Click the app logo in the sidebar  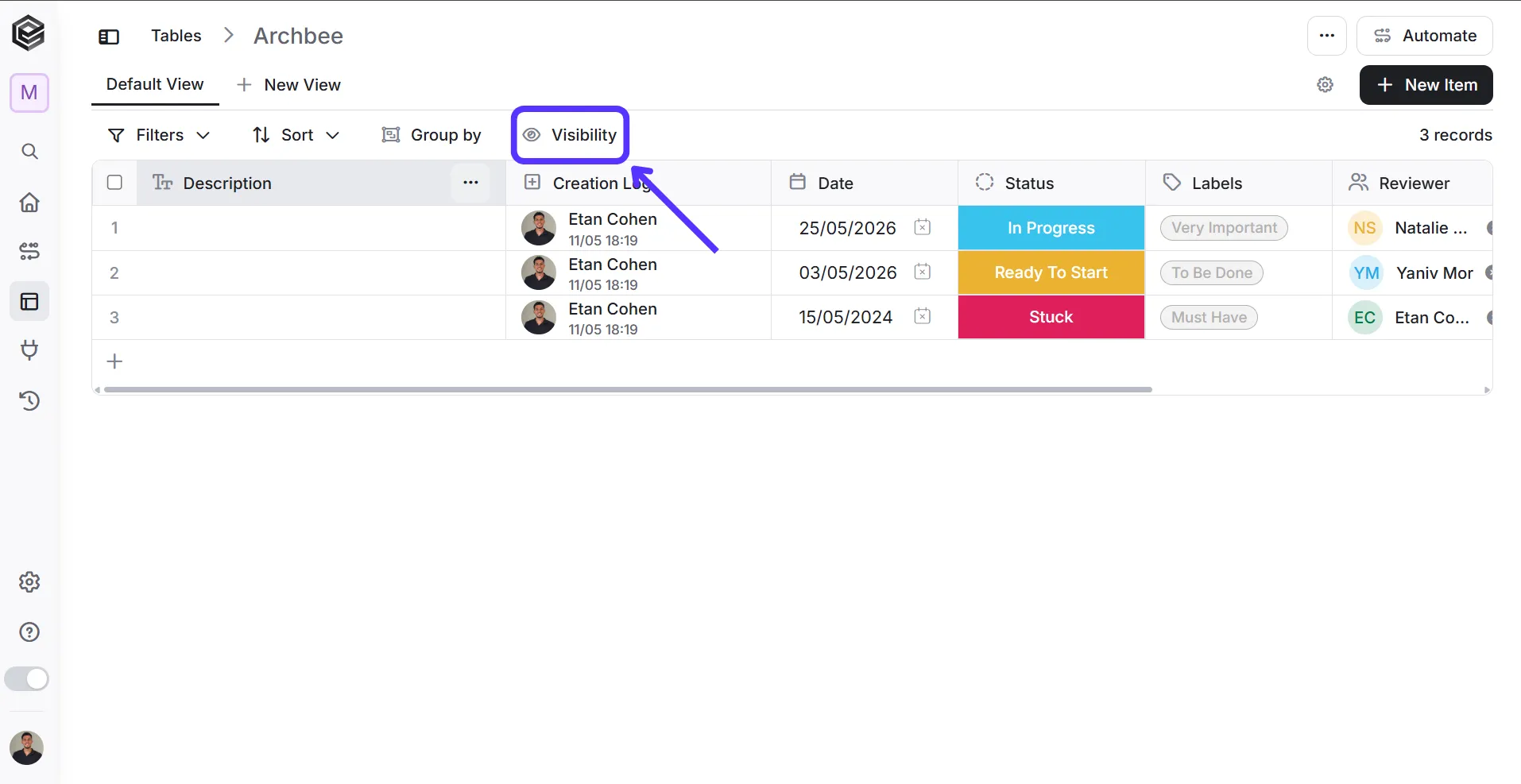(29, 33)
